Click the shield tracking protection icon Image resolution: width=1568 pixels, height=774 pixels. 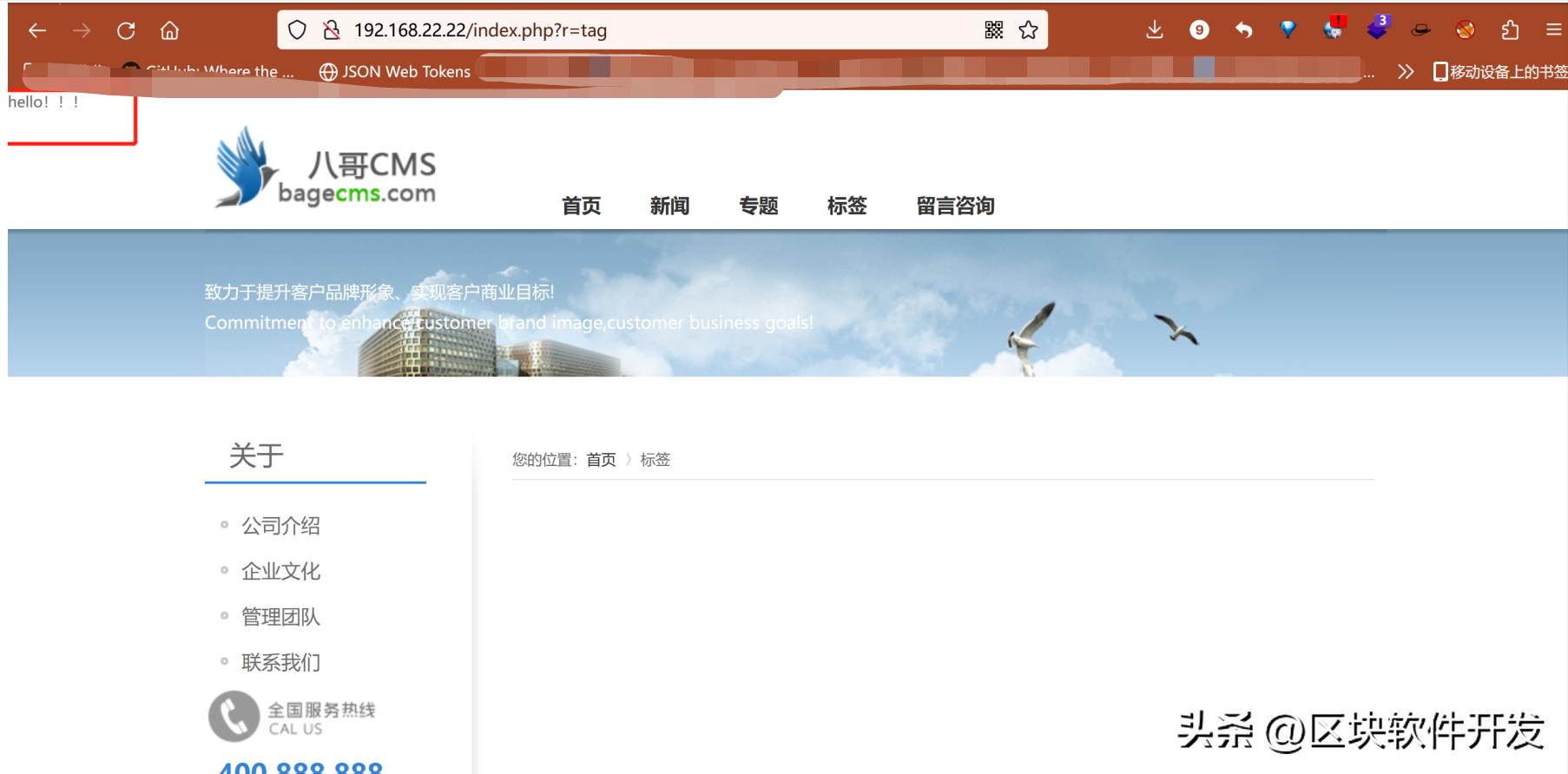(x=297, y=30)
